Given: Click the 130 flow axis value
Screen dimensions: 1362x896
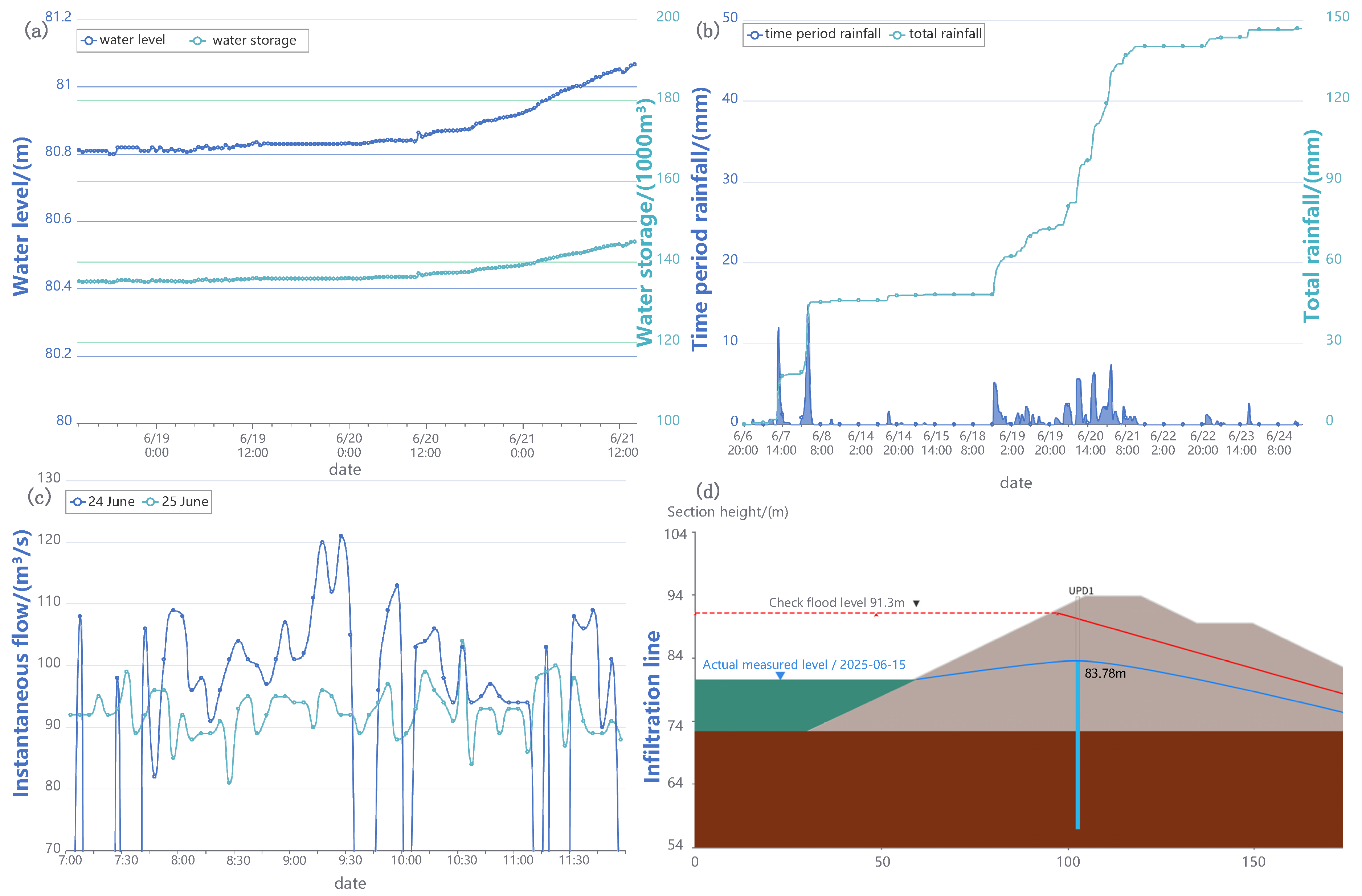Looking at the screenshot, I should [49, 478].
